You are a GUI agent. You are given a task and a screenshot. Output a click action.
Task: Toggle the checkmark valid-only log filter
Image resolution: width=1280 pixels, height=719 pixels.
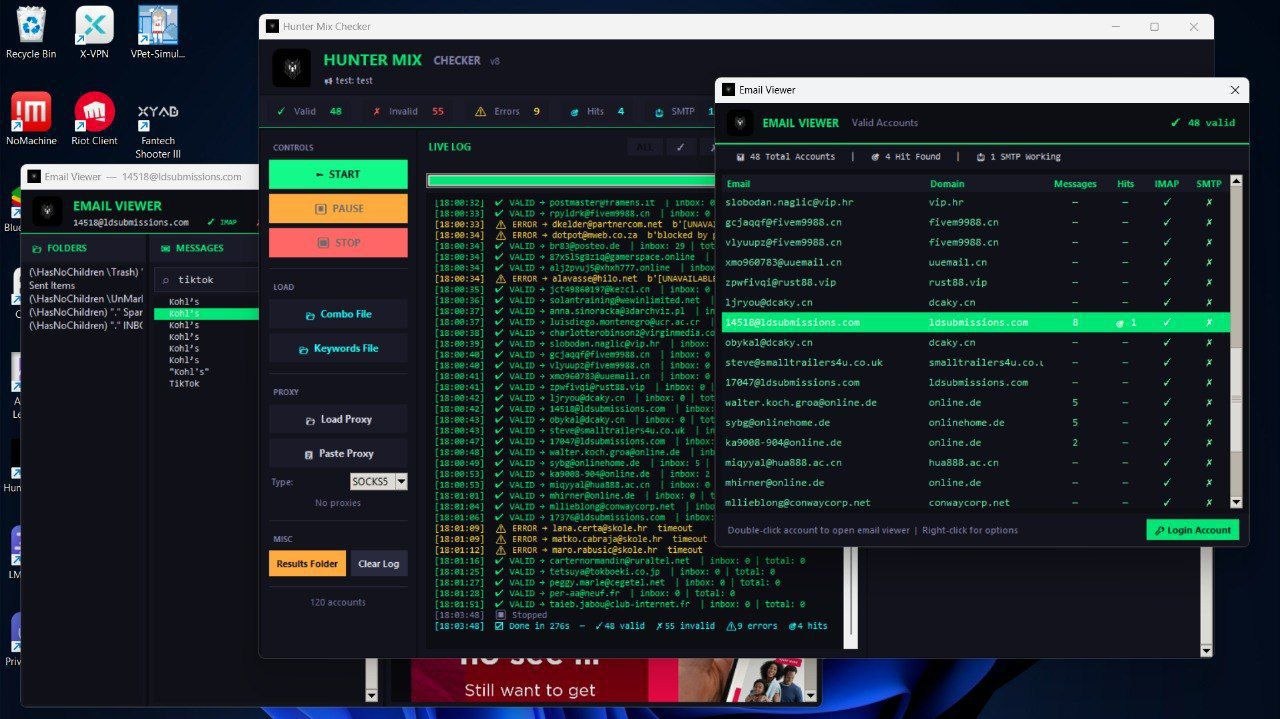pos(680,147)
